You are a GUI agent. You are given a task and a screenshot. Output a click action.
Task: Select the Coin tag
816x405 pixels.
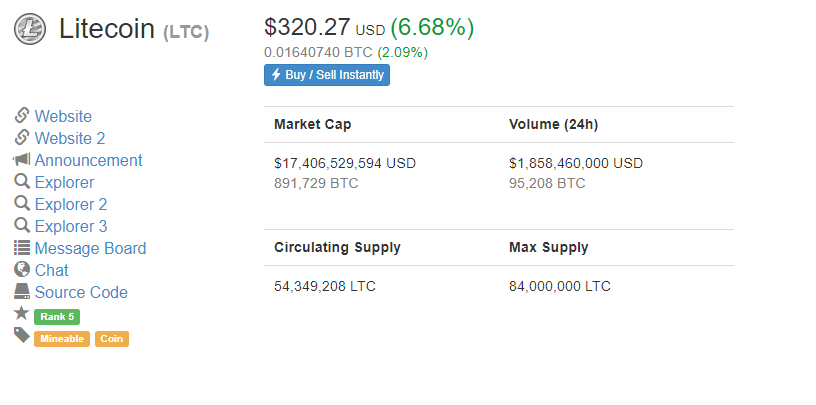pyautogui.click(x=112, y=339)
